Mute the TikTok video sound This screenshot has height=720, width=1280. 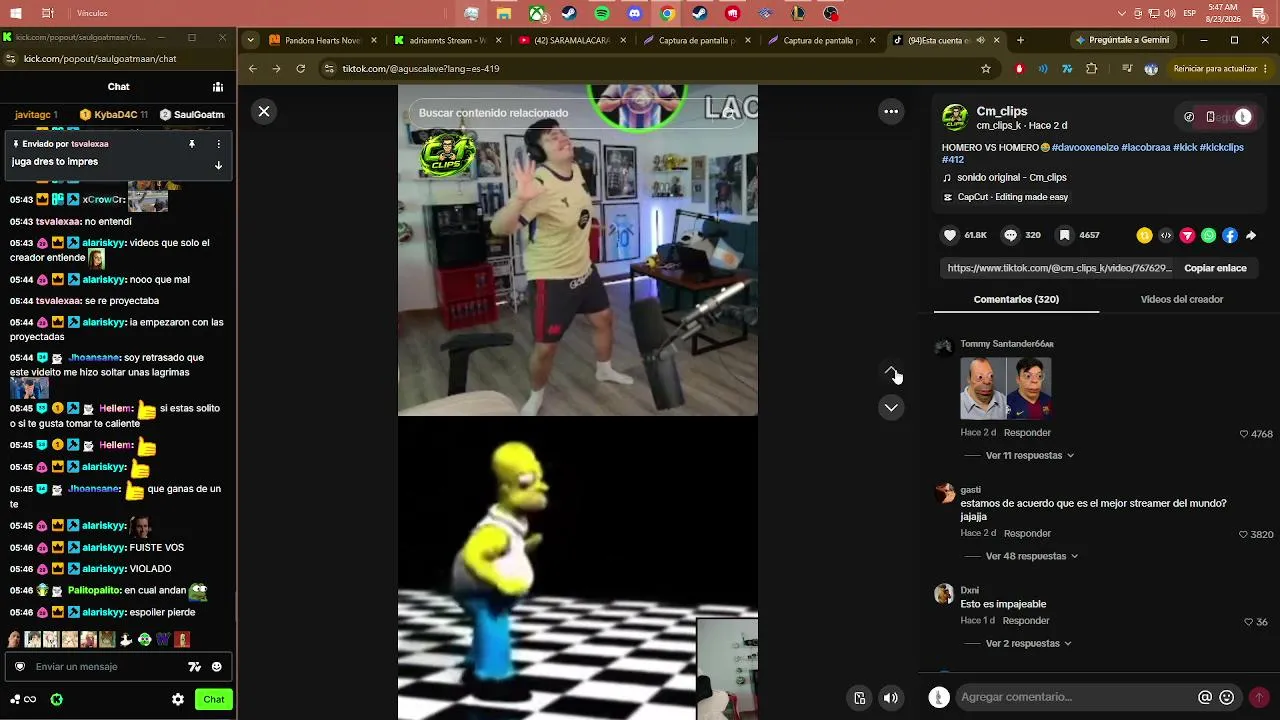[891, 698]
